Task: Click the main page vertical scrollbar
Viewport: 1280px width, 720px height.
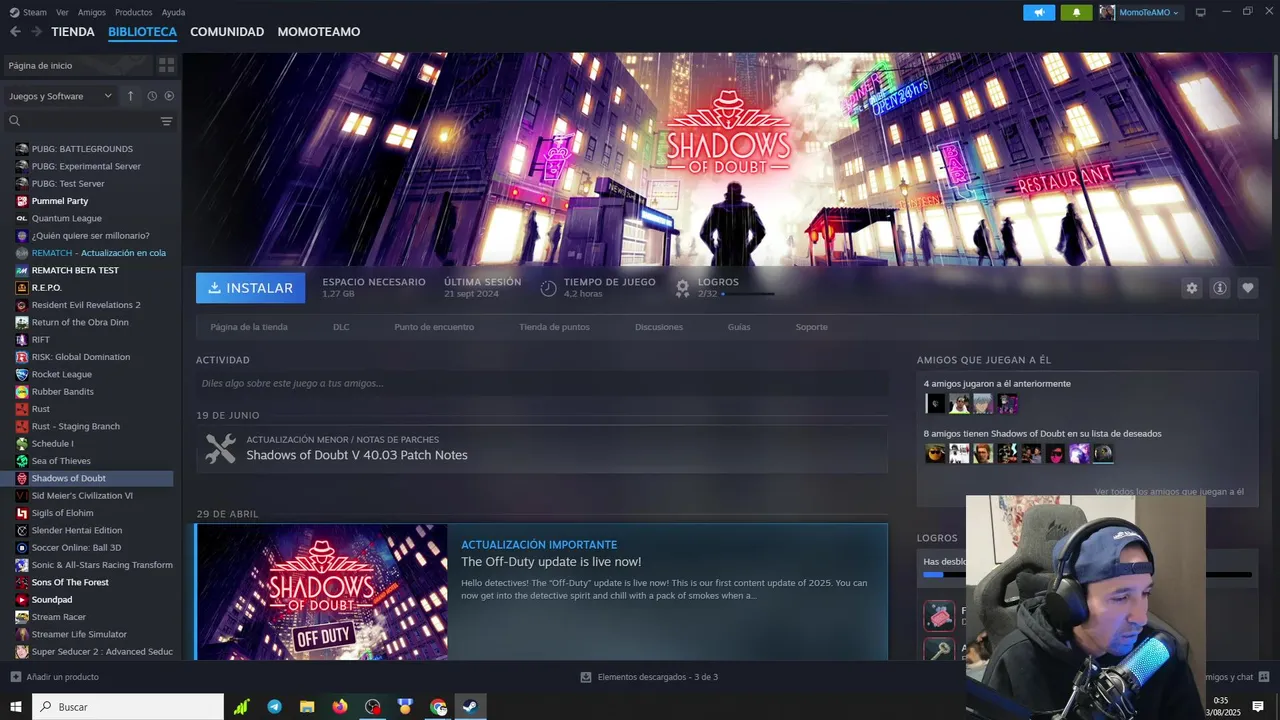Action: pyautogui.click(x=1275, y=97)
